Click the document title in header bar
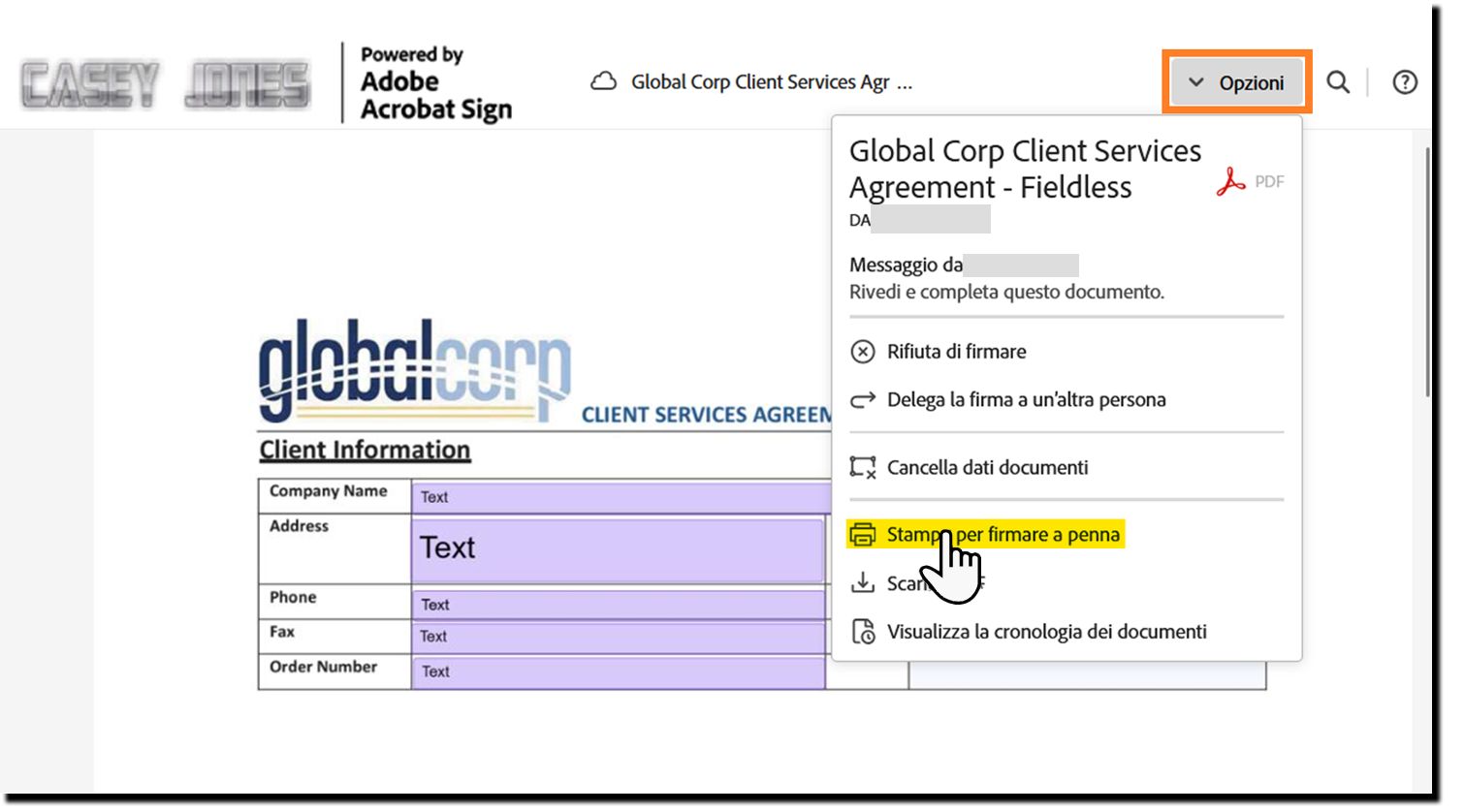The image size is (1465, 812). 772,82
